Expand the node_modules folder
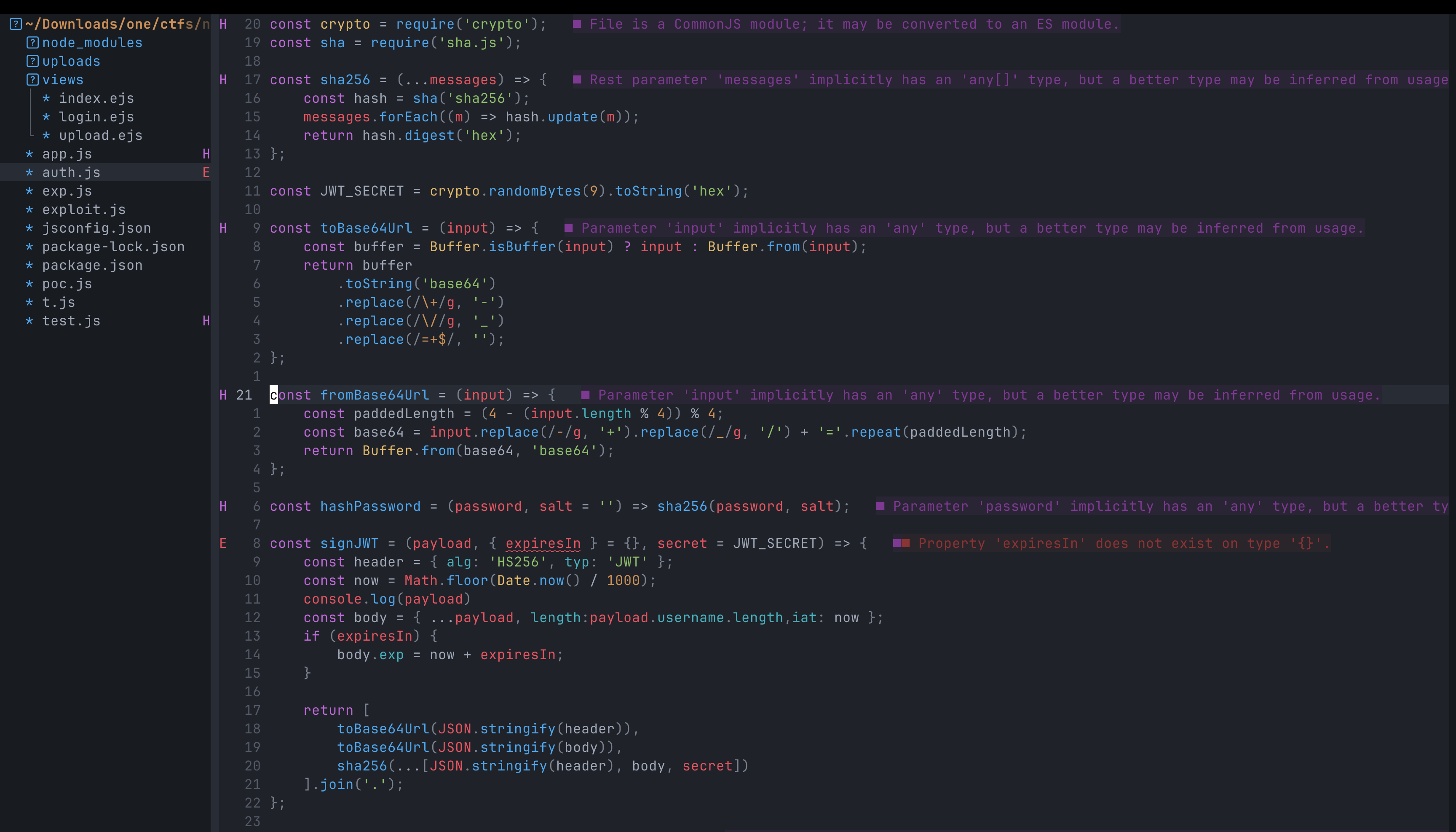The height and width of the screenshot is (832, 1456). 93,42
